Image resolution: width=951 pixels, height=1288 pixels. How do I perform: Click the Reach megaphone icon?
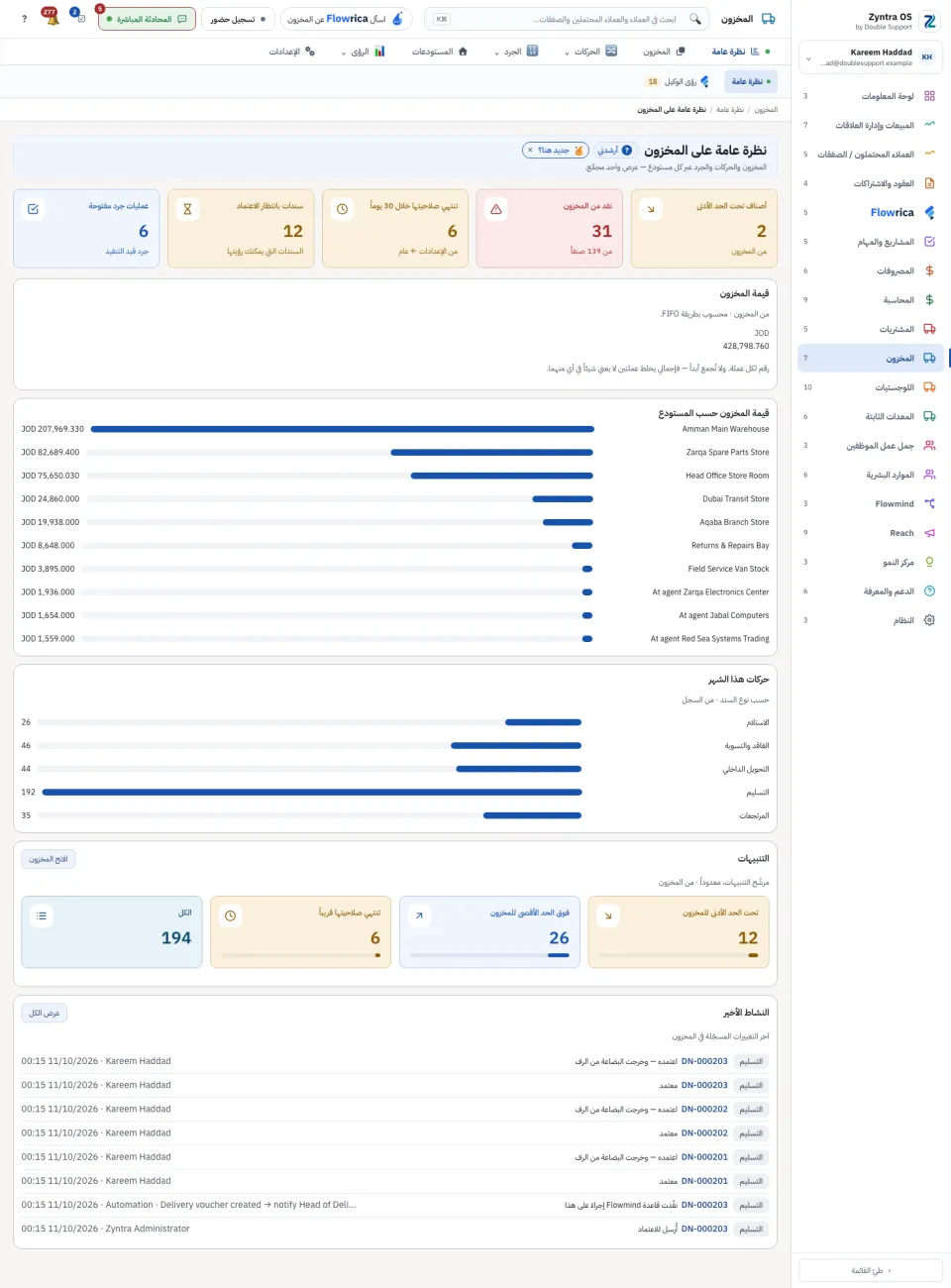tap(929, 533)
